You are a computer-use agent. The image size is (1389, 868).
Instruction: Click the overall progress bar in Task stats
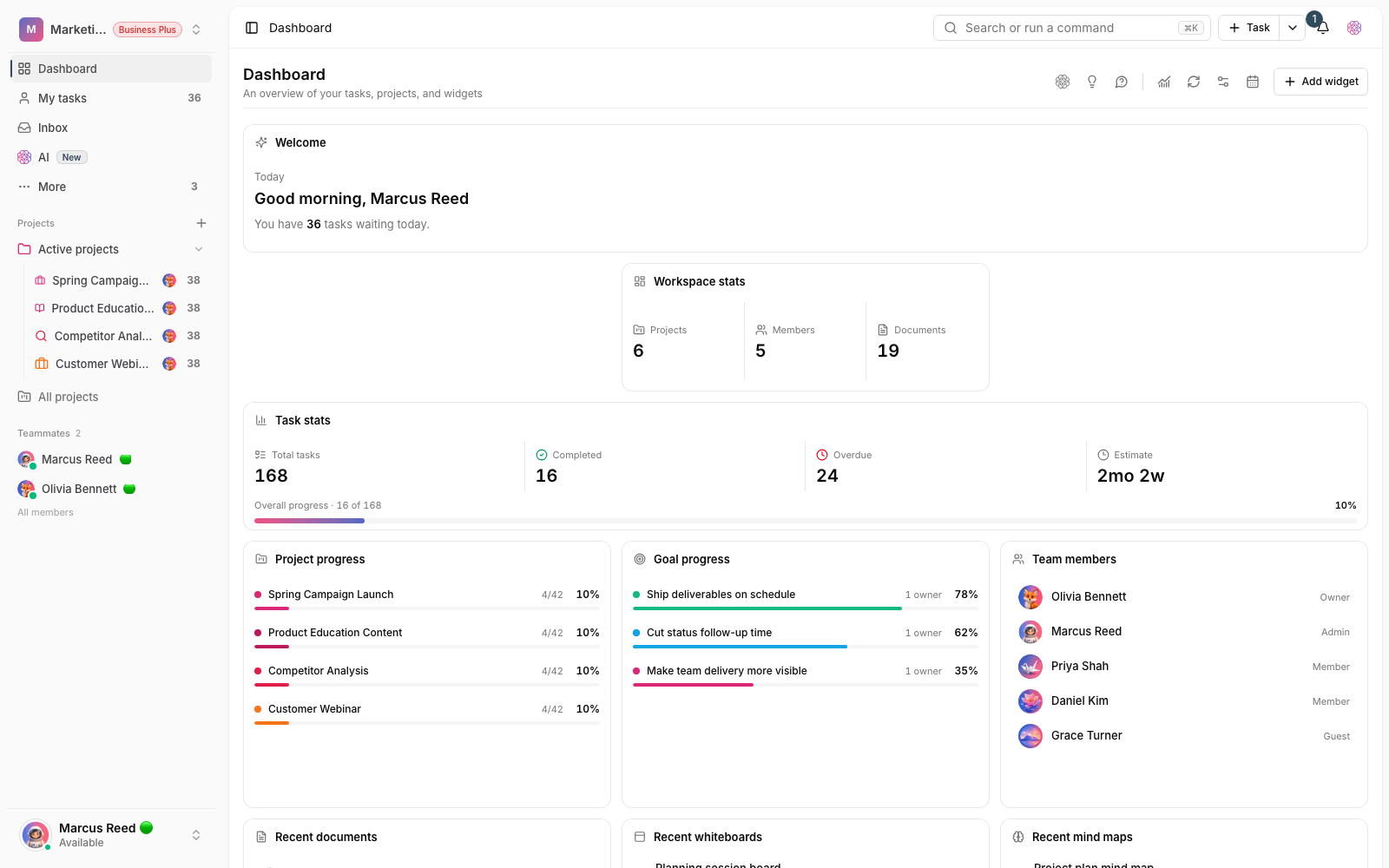pyautogui.click(x=806, y=521)
